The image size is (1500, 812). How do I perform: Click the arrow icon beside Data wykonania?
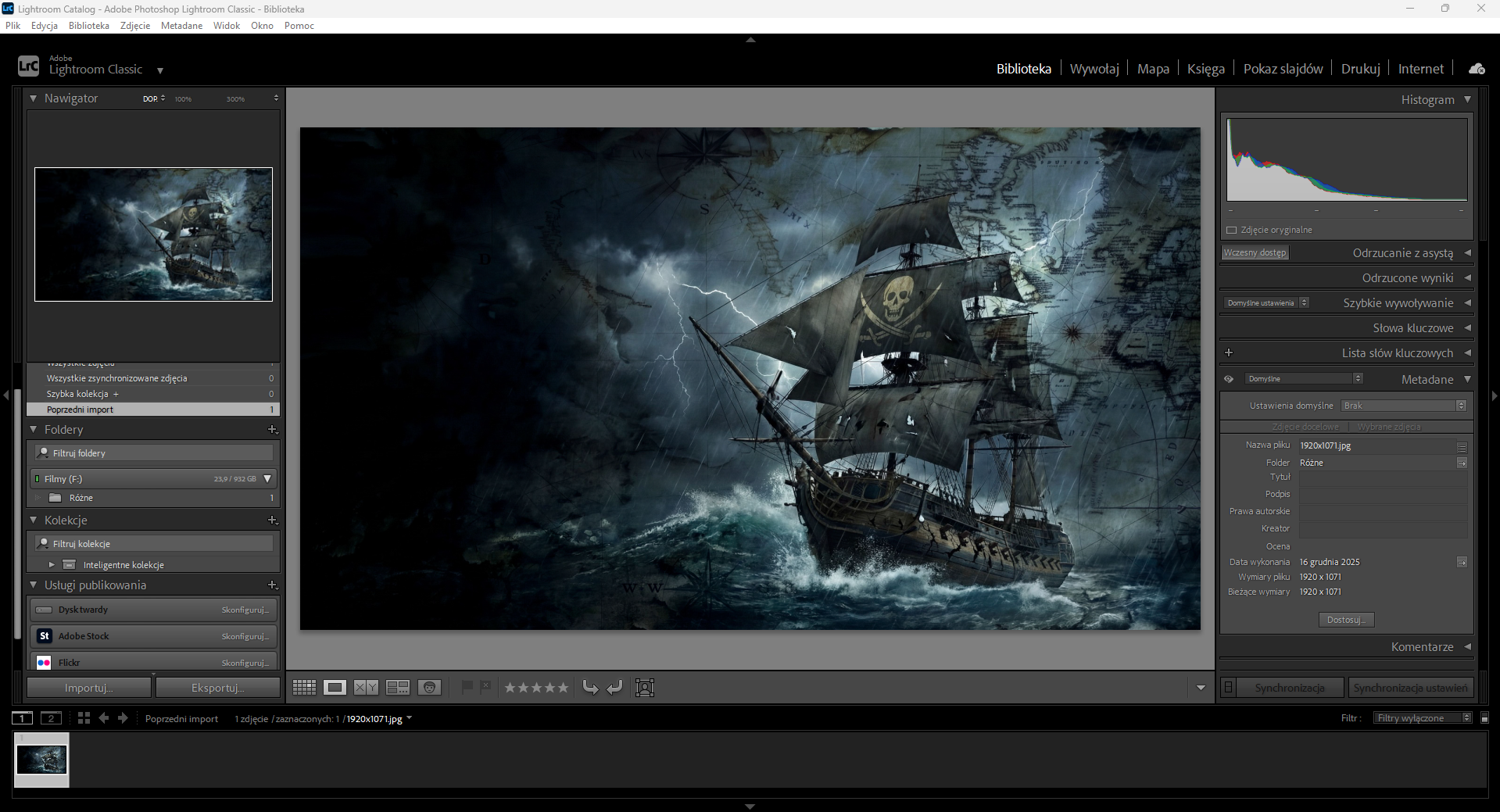coord(1462,562)
